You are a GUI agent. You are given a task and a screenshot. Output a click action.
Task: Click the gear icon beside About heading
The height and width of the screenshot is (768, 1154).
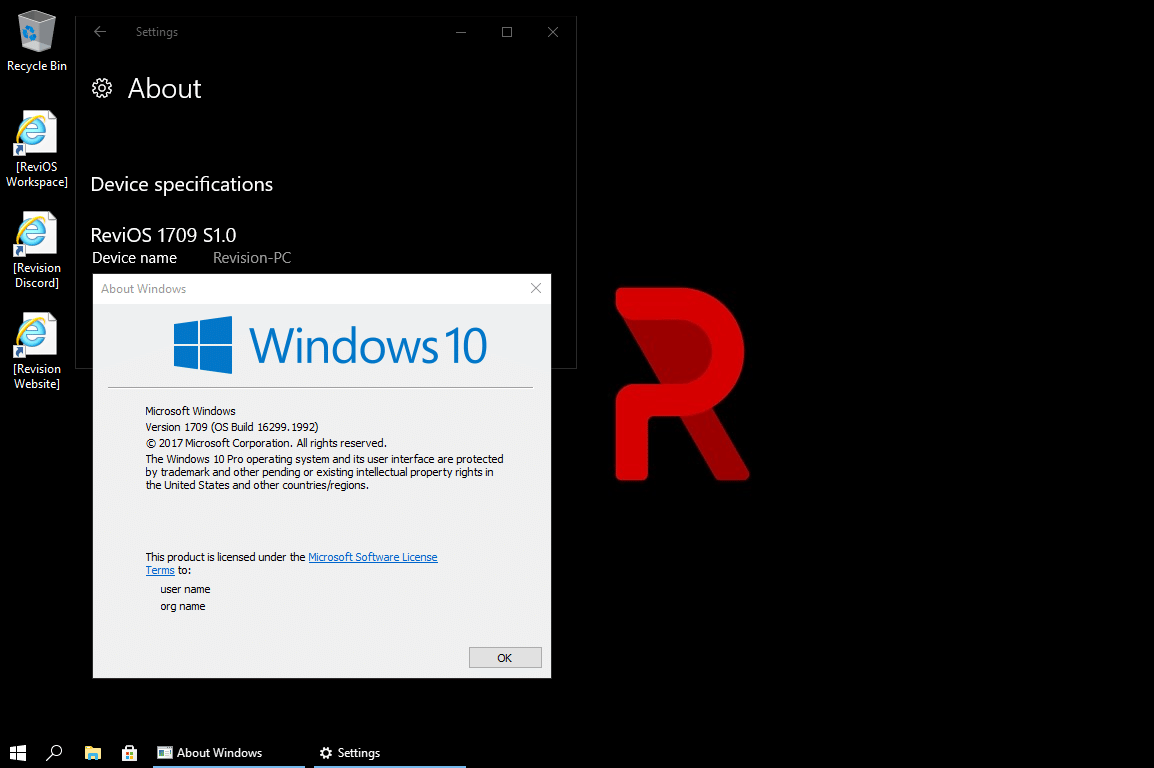coord(102,88)
